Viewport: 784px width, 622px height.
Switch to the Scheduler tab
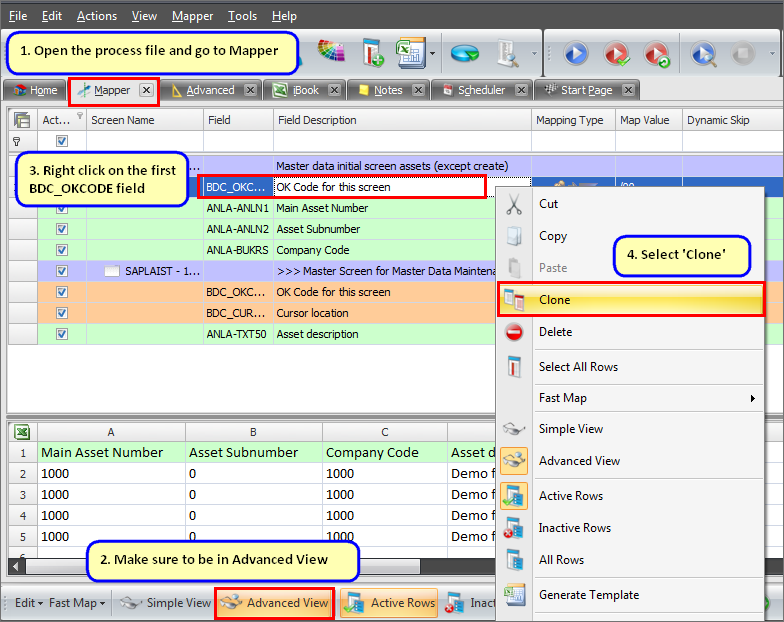[x=480, y=90]
